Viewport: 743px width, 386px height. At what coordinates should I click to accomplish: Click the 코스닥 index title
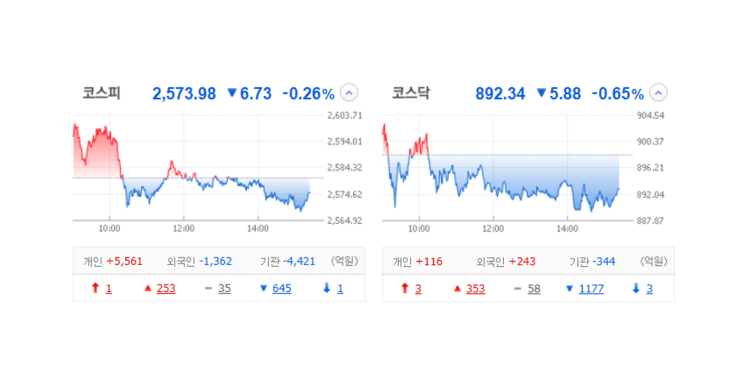point(411,93)
